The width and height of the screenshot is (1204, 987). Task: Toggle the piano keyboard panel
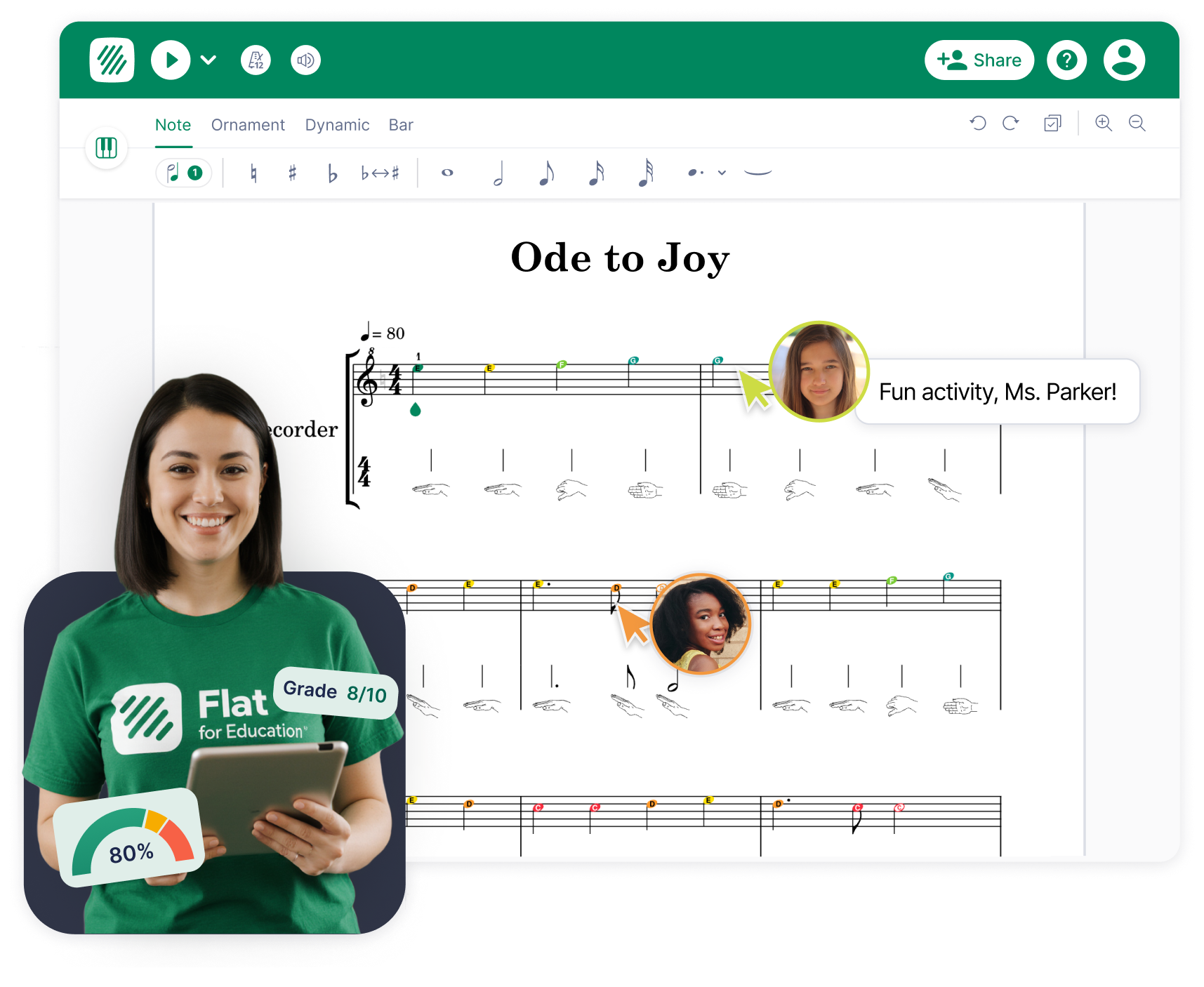pos(106,148)
